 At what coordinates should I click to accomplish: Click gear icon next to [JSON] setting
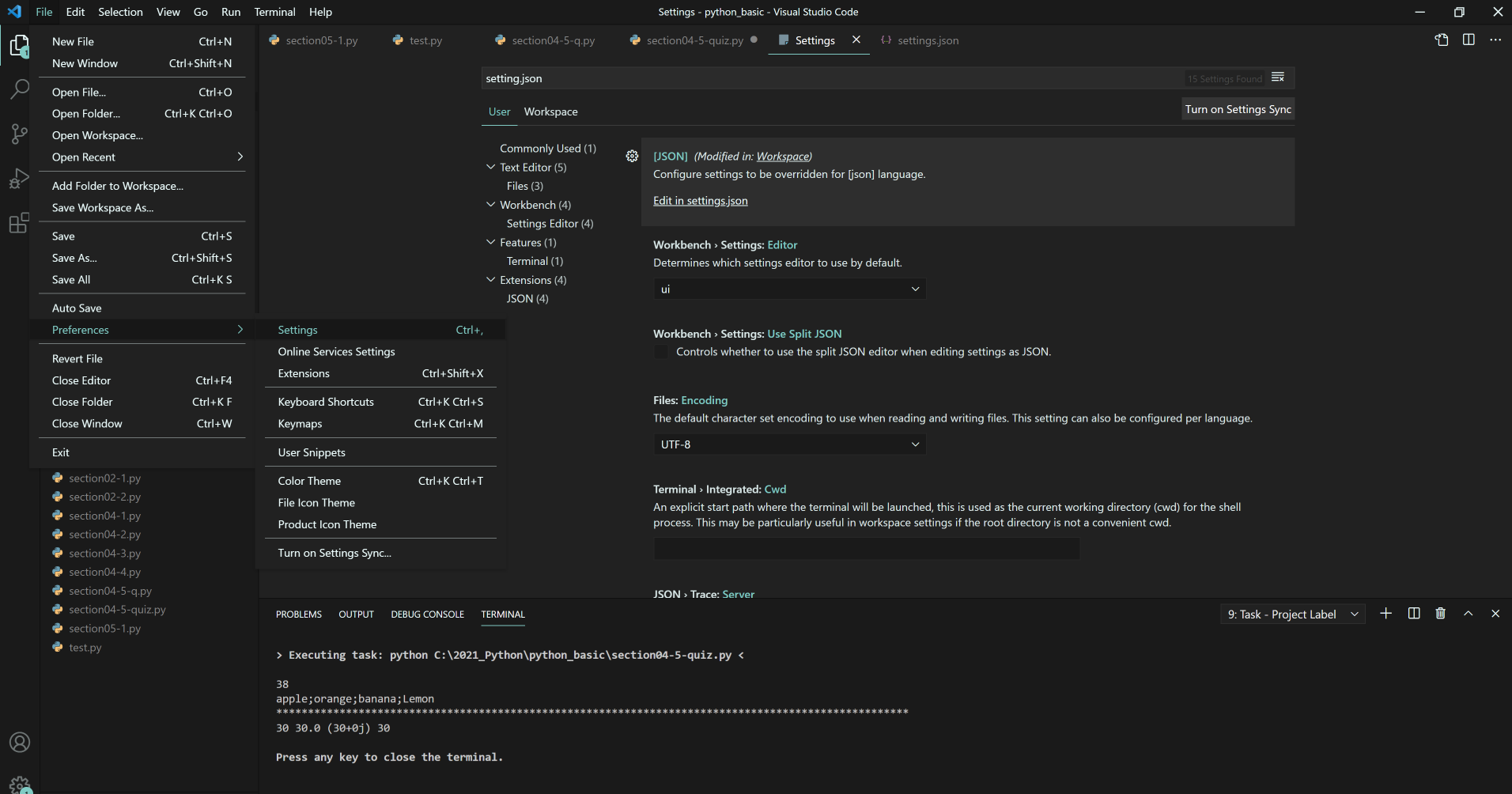pyautogui.click(x=632, y=157)
